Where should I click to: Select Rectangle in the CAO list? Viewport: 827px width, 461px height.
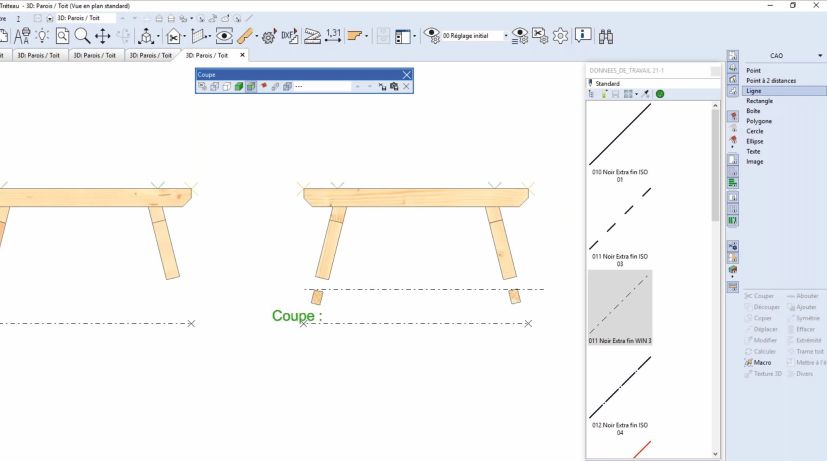(x=759, y=101)
